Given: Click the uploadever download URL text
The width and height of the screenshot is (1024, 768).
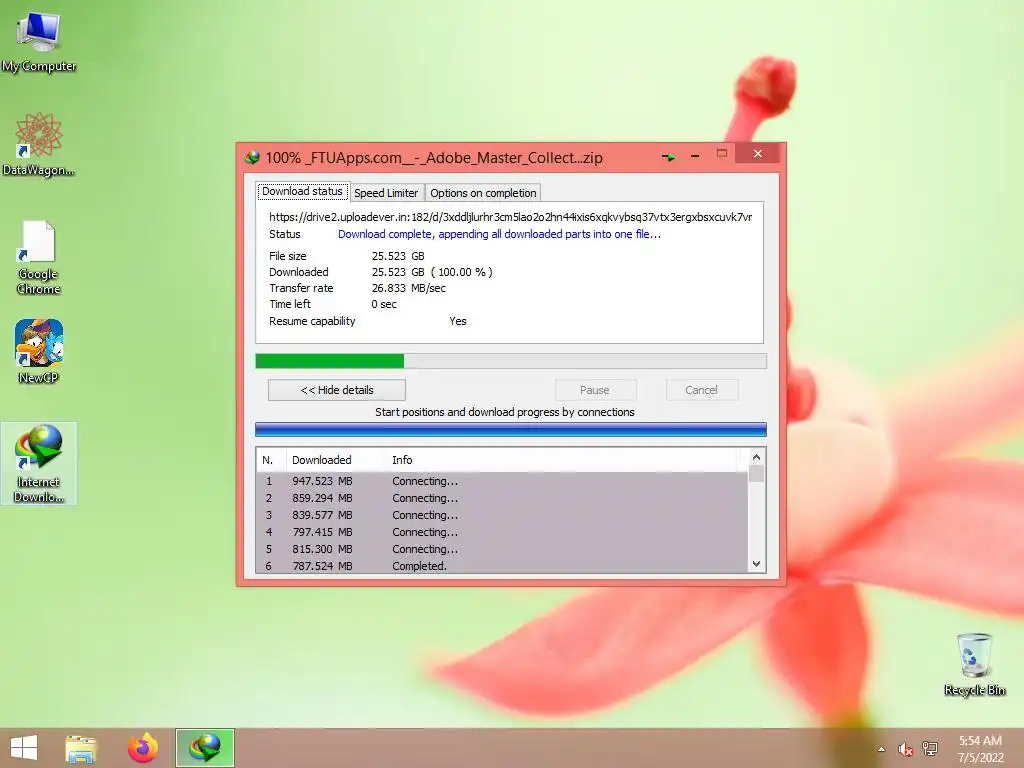Looking at the screenshot, I should point(511,217).
